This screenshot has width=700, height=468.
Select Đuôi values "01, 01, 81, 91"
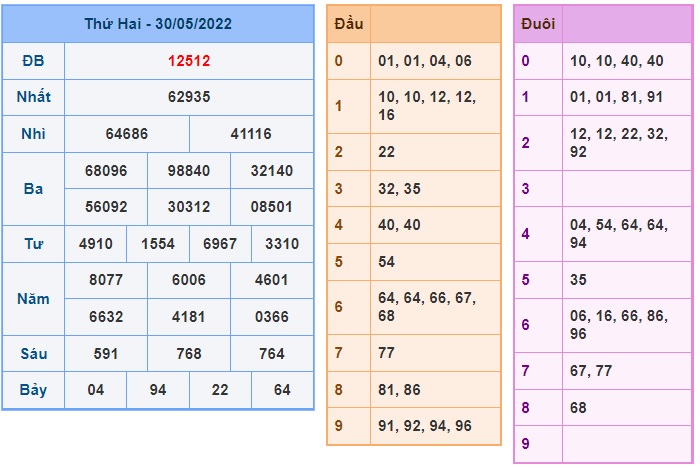[x=617, y=97]
